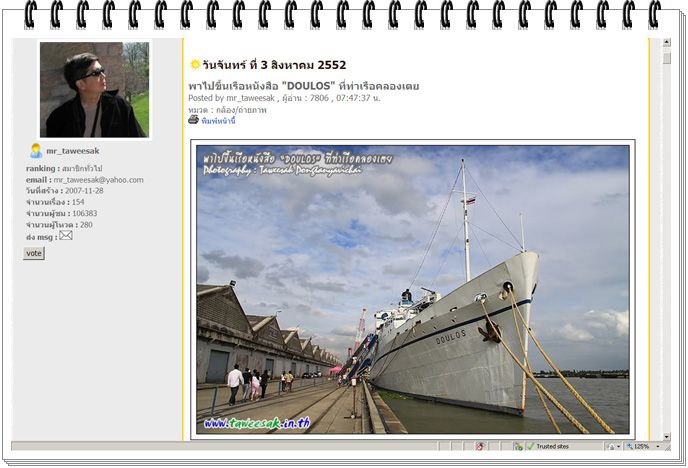
Task: Open the envelope icon to send a message
Action: [x=66, y=236]
